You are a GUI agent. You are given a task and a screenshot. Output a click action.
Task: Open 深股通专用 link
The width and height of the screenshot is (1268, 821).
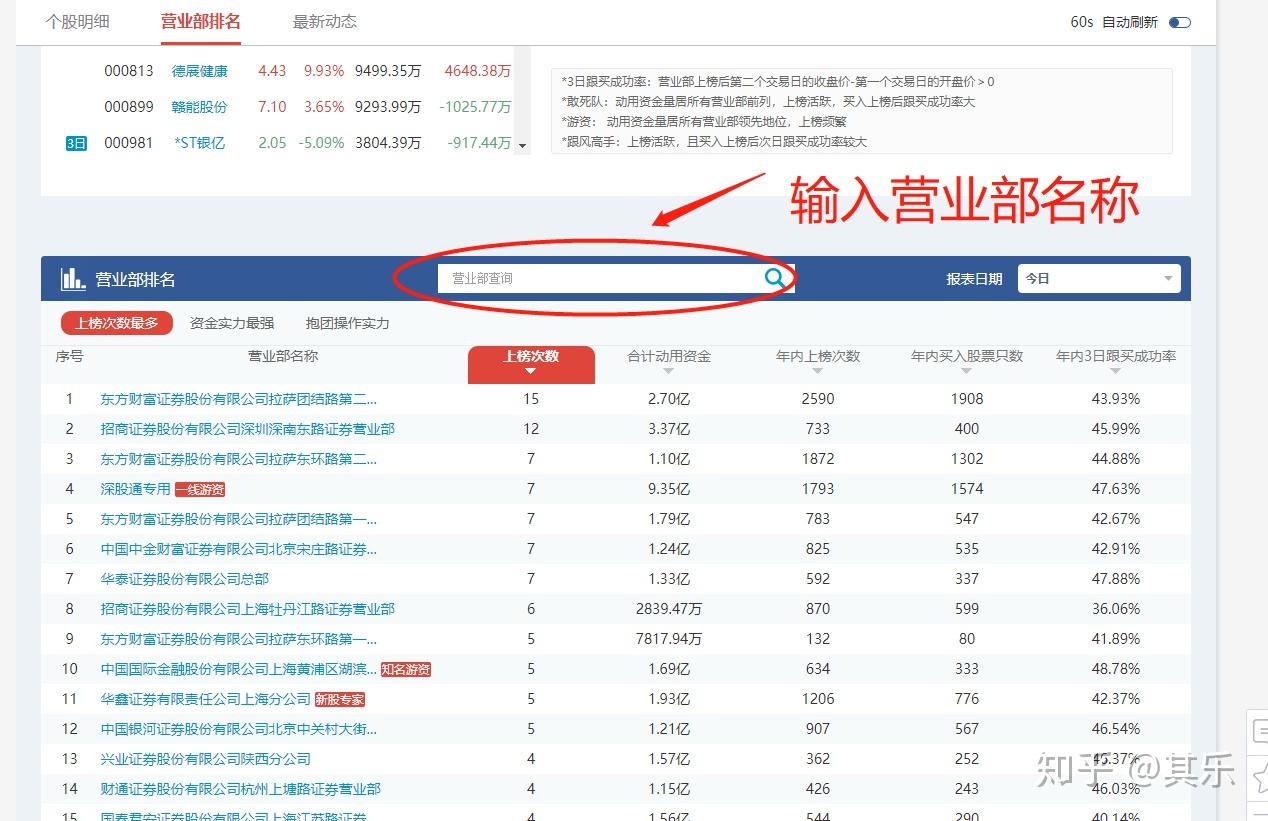click(x=136, y=489)
